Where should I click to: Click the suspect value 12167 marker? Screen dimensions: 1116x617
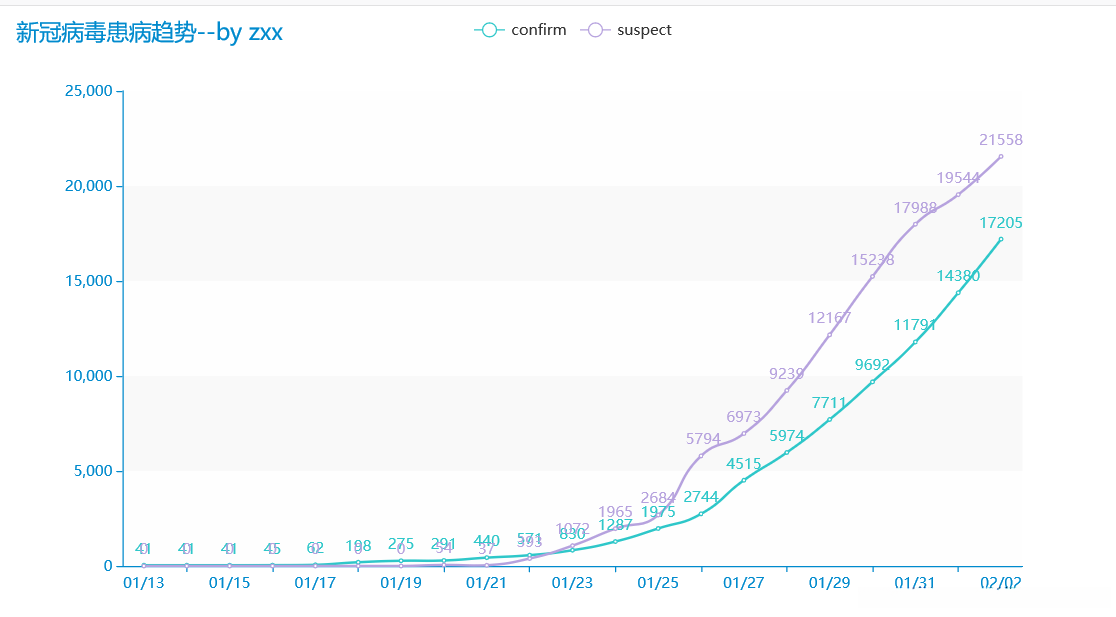click(x=829, y=334)
